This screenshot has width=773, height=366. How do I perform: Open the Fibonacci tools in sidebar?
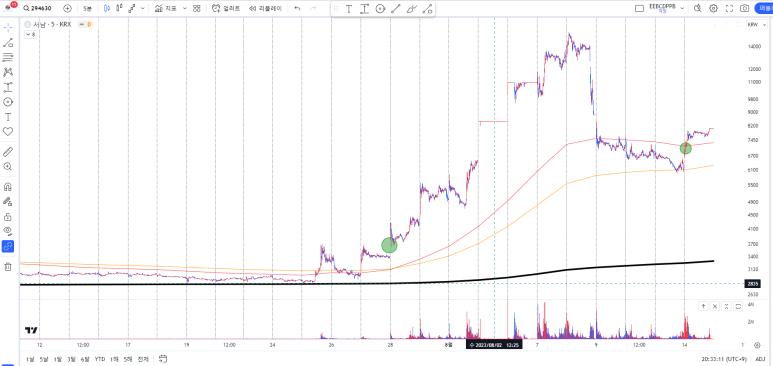pos(8,58)
